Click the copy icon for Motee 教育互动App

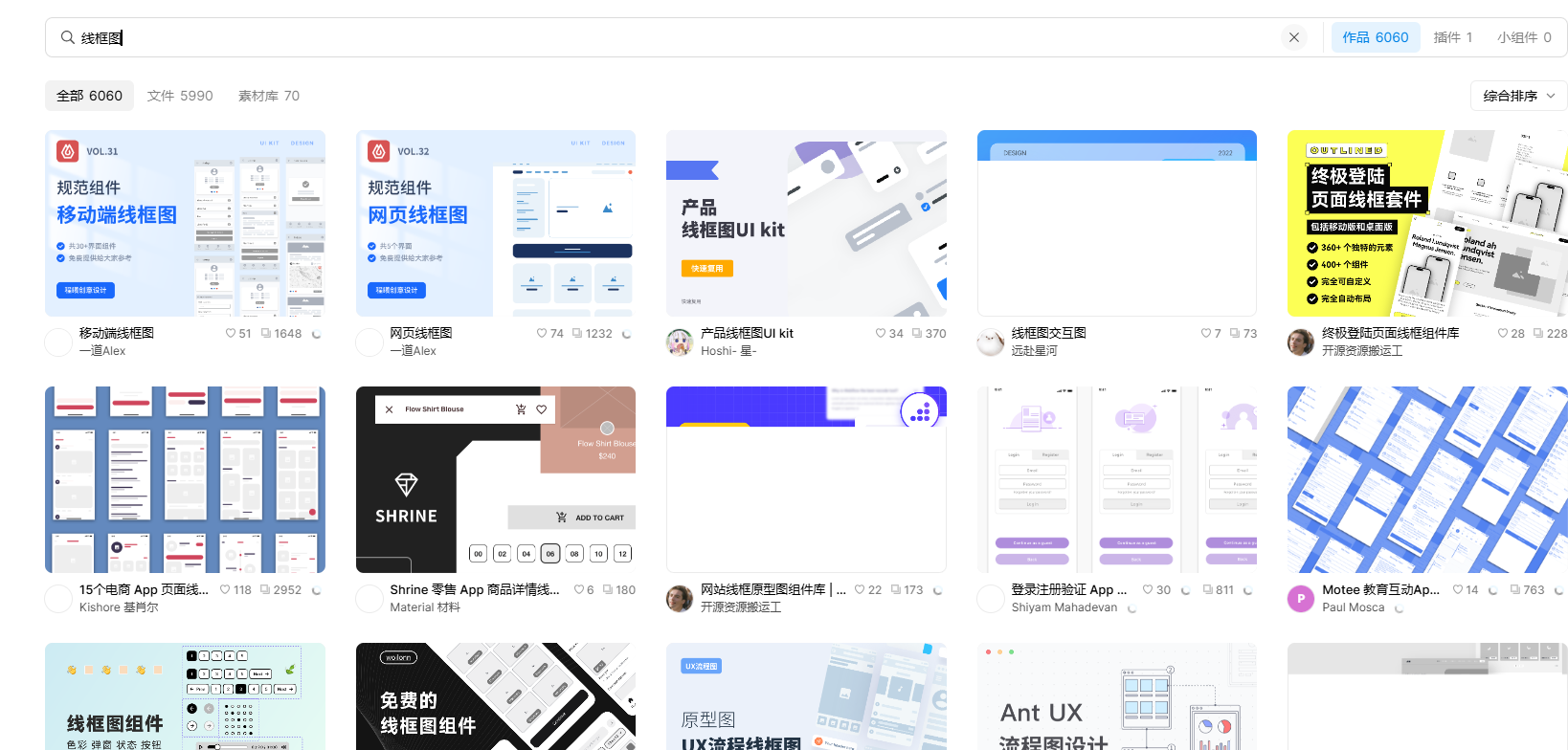1515,590
